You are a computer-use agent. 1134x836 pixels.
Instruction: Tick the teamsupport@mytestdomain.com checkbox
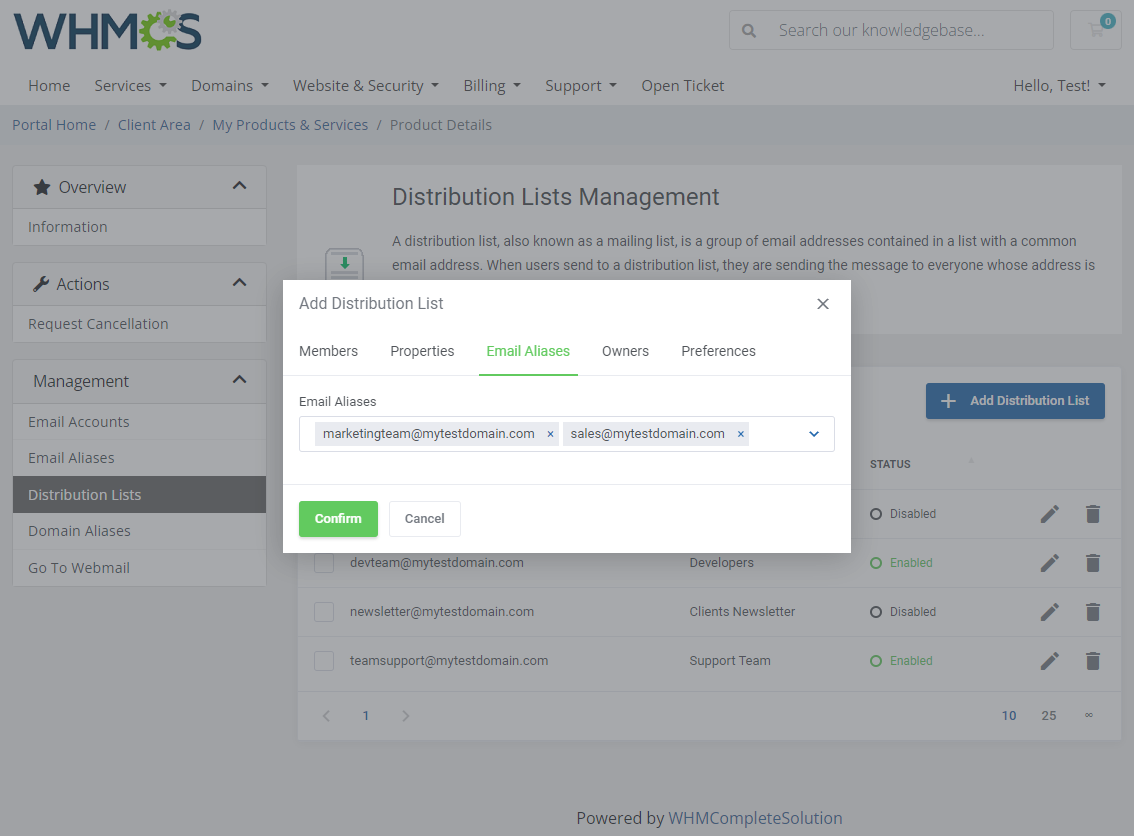(324, 661)
